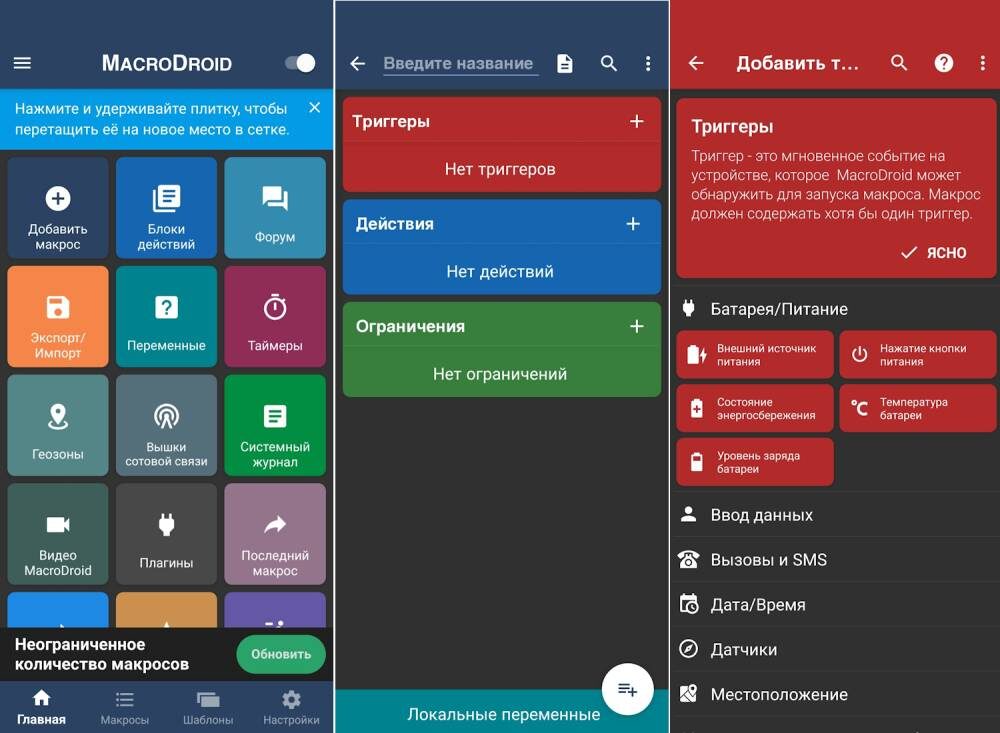Go back from the Добавить триггер screen
Viewport: 1000px width, 733px height.
[x=696, y=63]
